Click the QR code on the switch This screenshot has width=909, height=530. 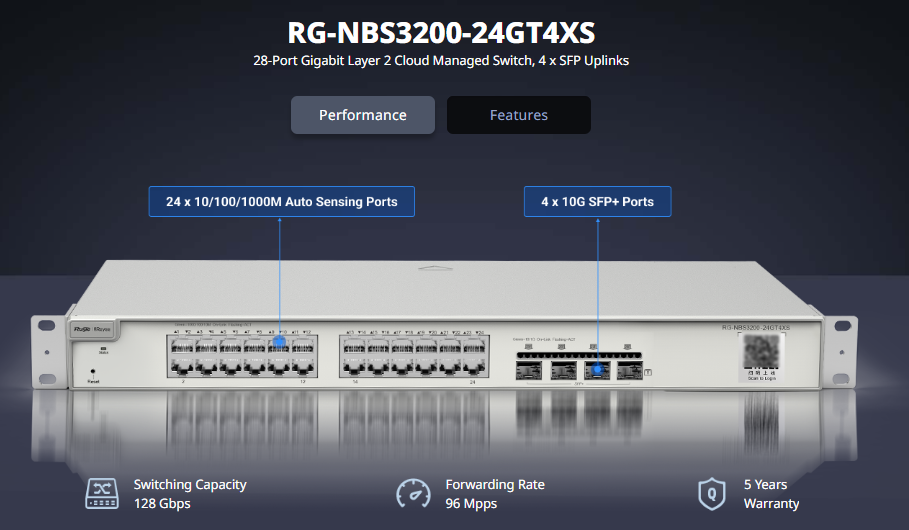click(x=761, y=352)
